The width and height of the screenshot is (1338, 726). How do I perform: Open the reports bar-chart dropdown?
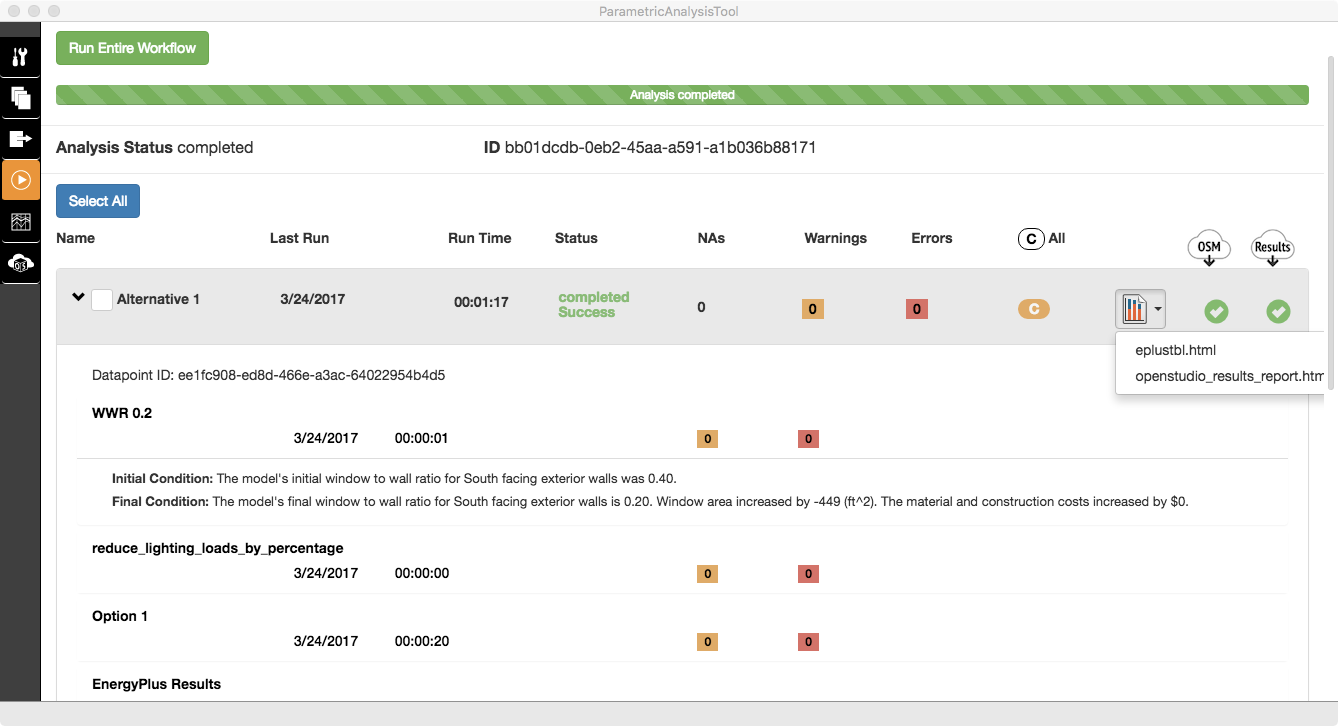1140,310
